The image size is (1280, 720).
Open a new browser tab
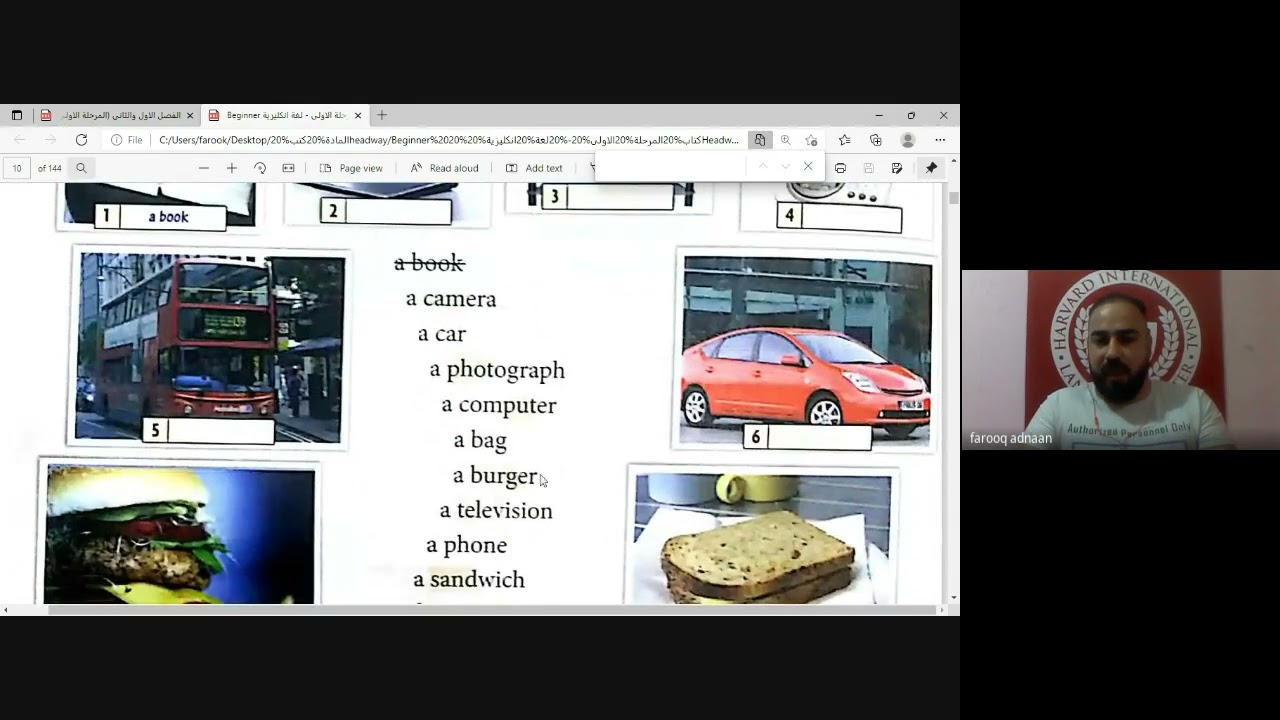point(382,115)
